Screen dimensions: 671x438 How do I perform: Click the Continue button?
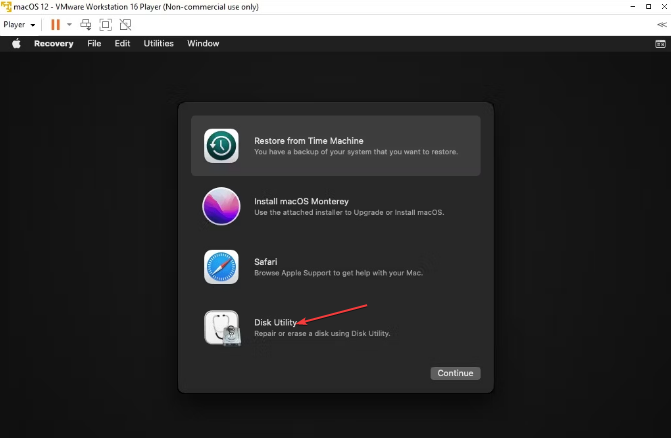point(455,373)
